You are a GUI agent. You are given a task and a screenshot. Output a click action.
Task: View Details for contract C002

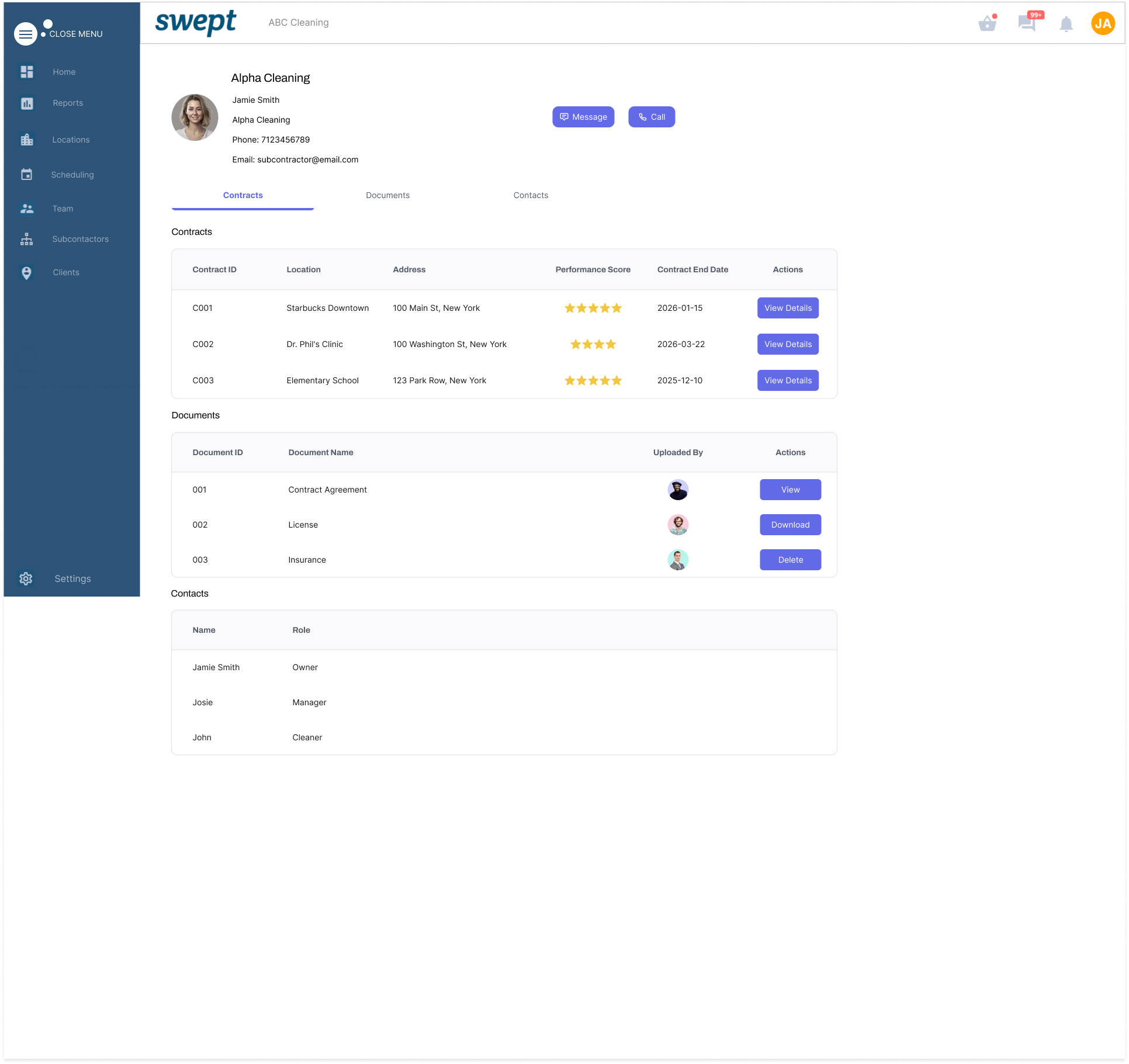point(788,344)
